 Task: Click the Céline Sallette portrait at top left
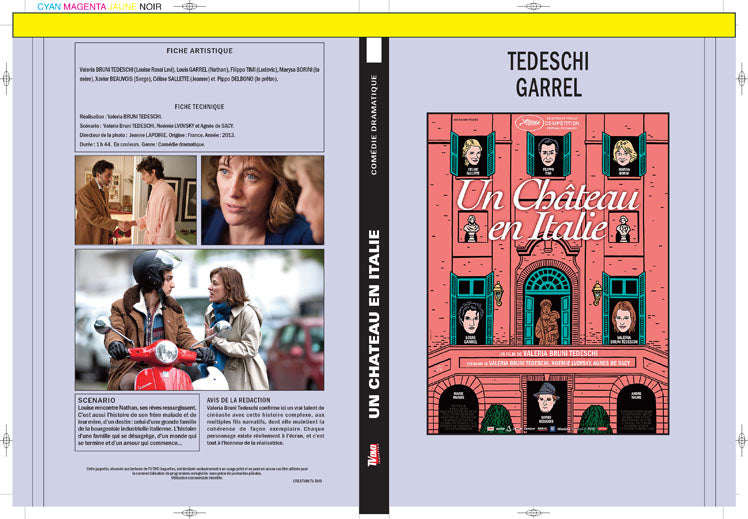tap(471, 156)
